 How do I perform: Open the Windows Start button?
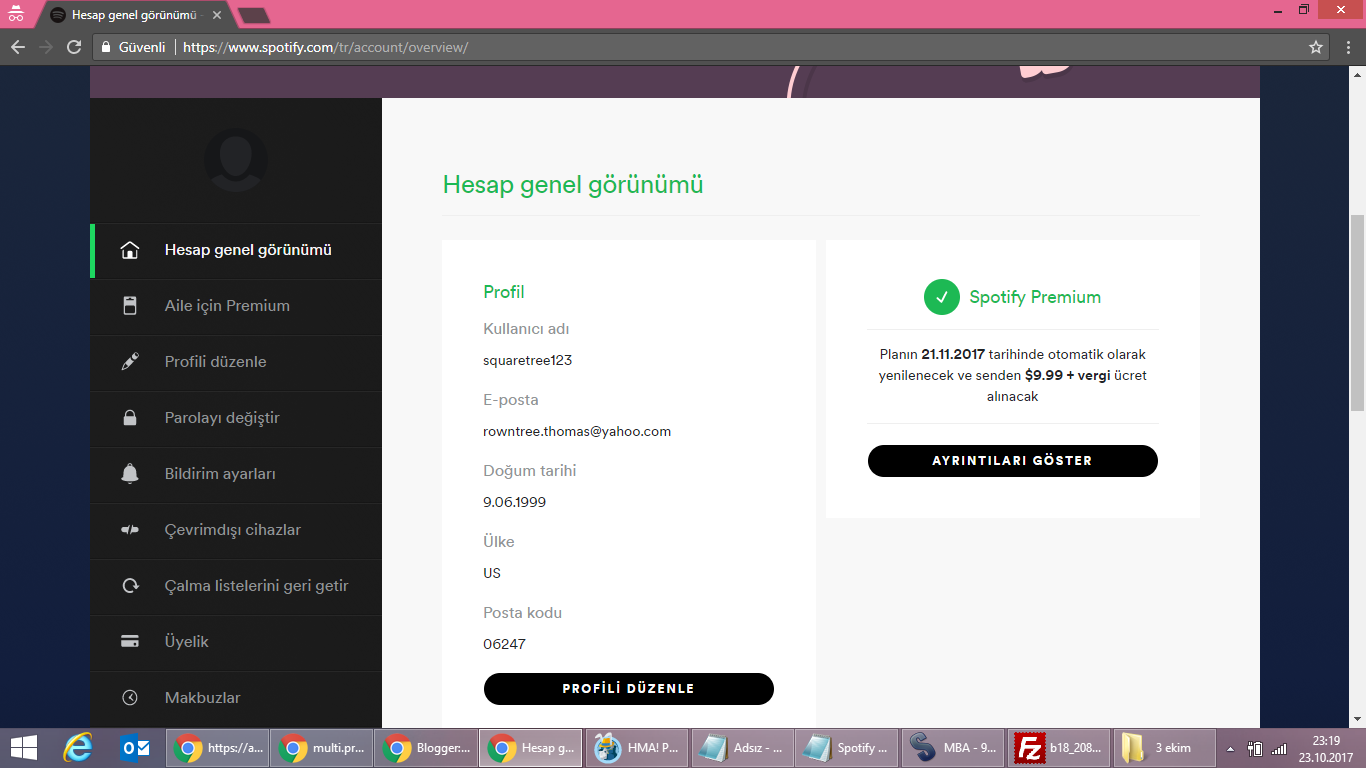(x=23, y=748)
